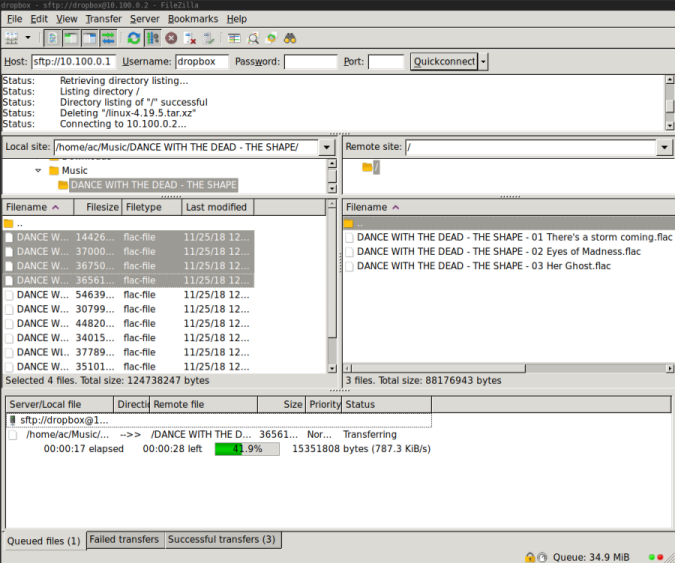
Task: Open the Site Manager dropdown arrow
Action: pos(28,38)
